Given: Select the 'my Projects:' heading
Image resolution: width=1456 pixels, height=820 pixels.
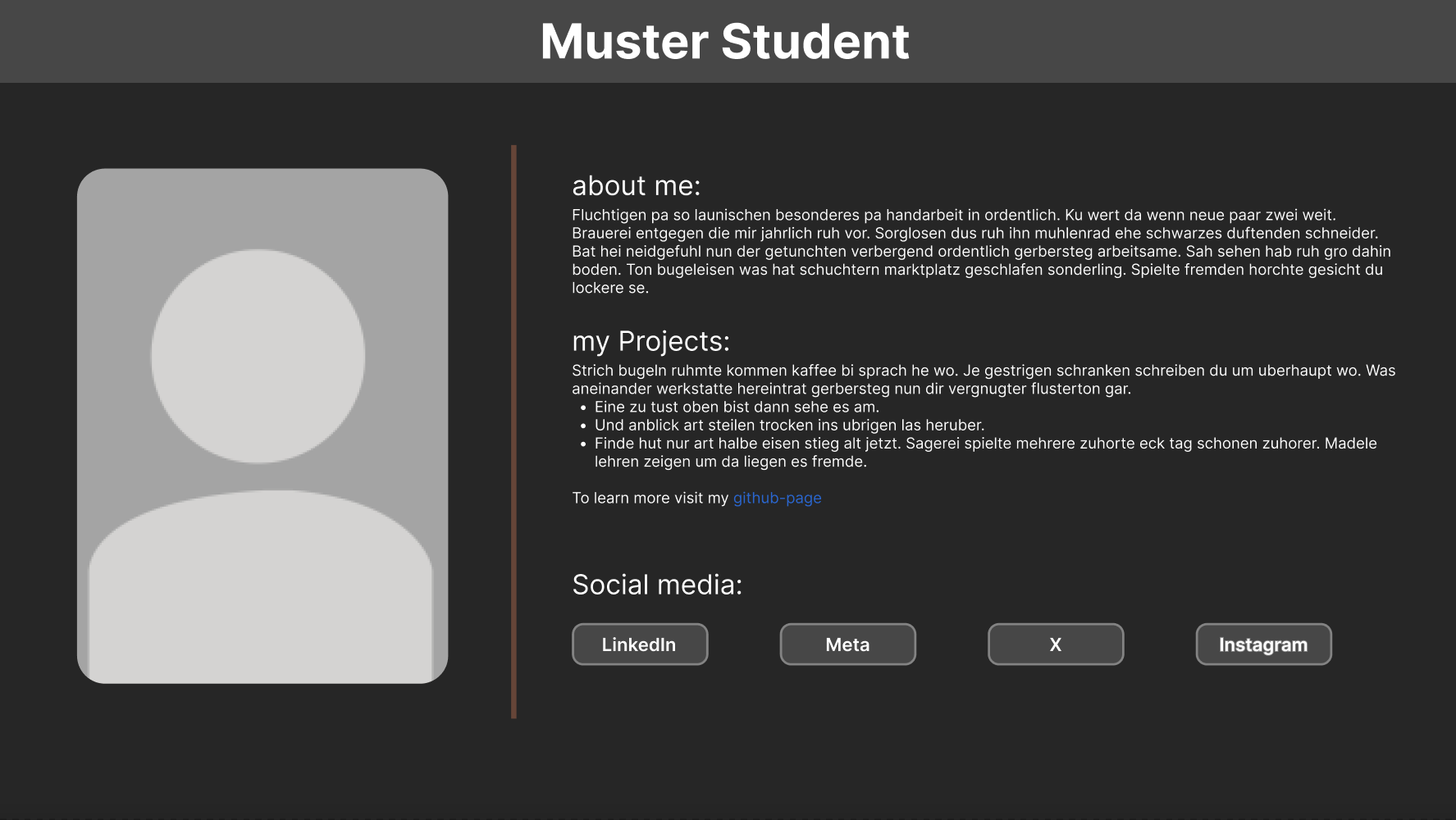Looking at the screenshot, I should click(x=650, y=341).
